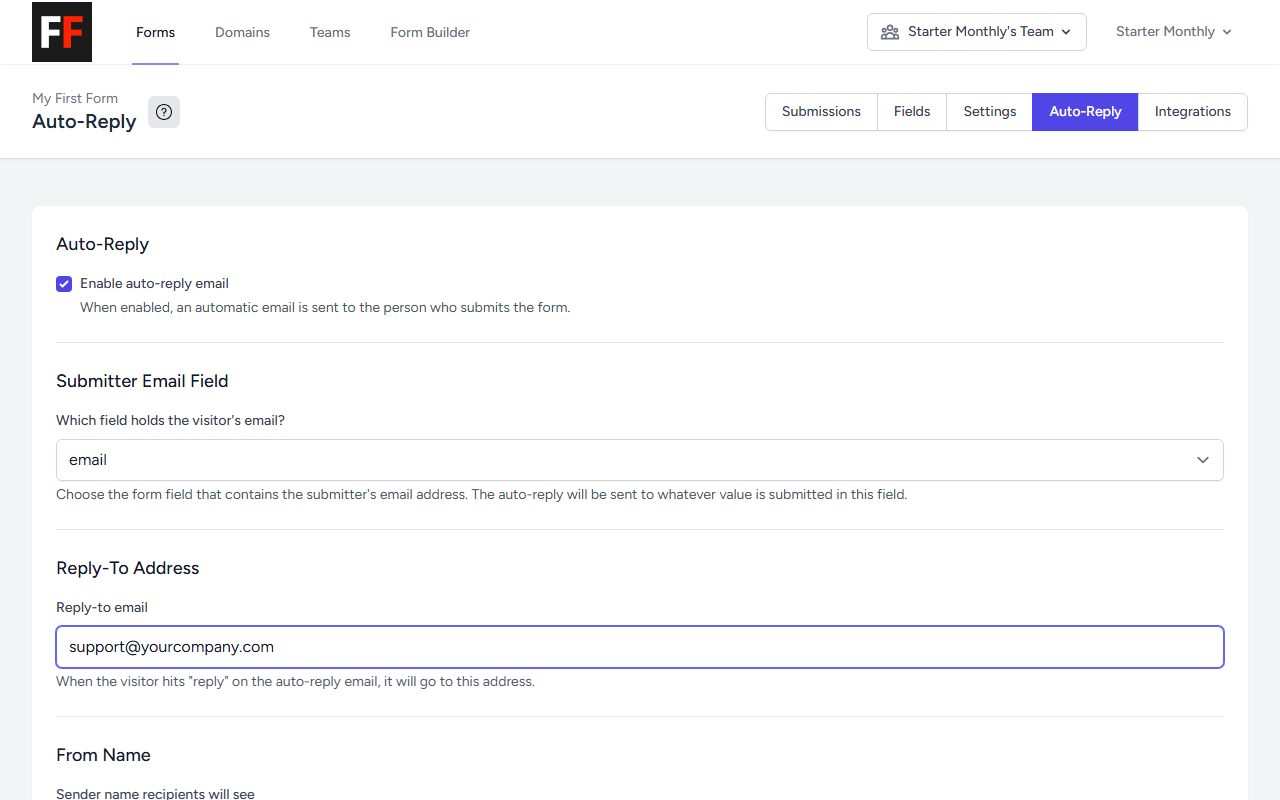Open the visitor's email field dropdown
This screenshot has width=1280, height=800.
point(640,460)
